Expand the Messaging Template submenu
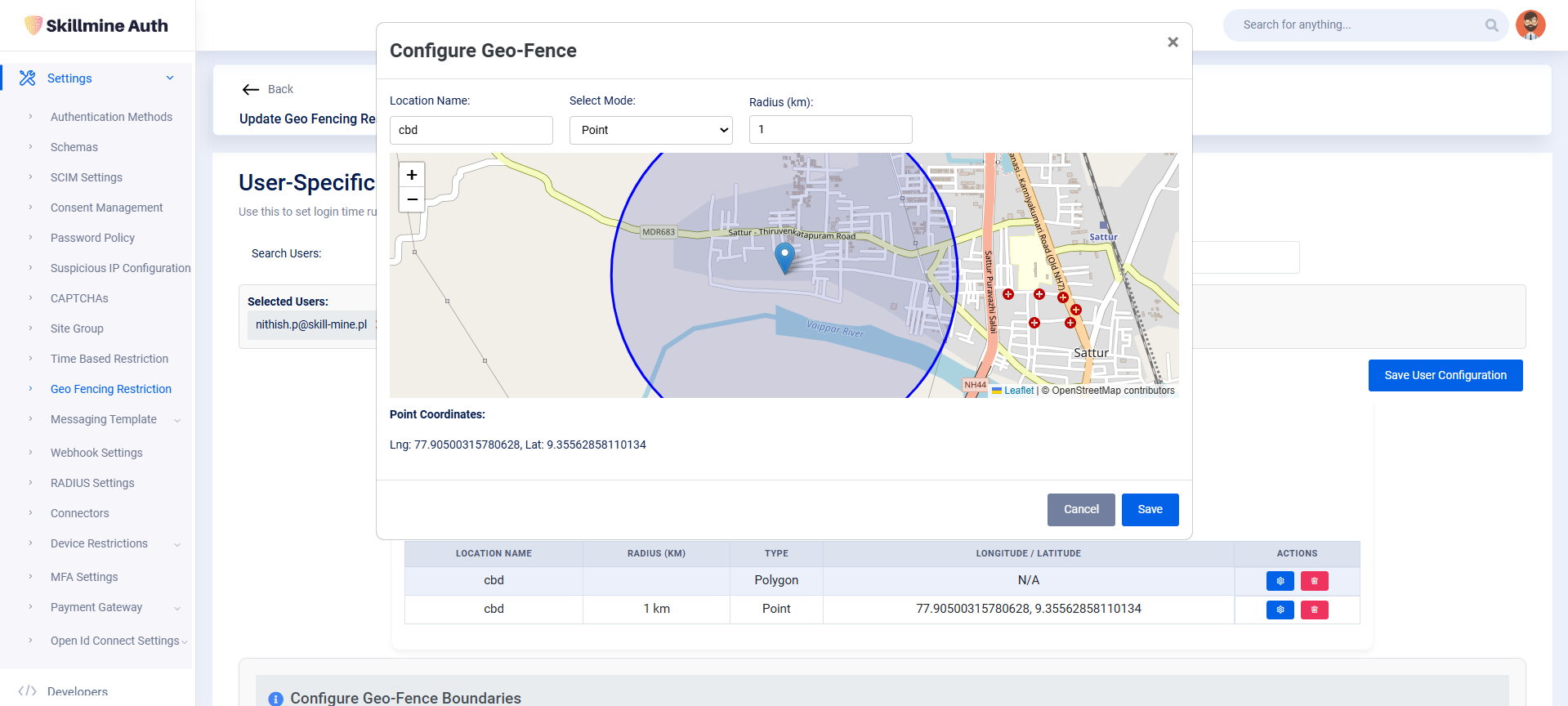Image resolution: width=1568 pixels, height=706 pixels. coord(177,420)
